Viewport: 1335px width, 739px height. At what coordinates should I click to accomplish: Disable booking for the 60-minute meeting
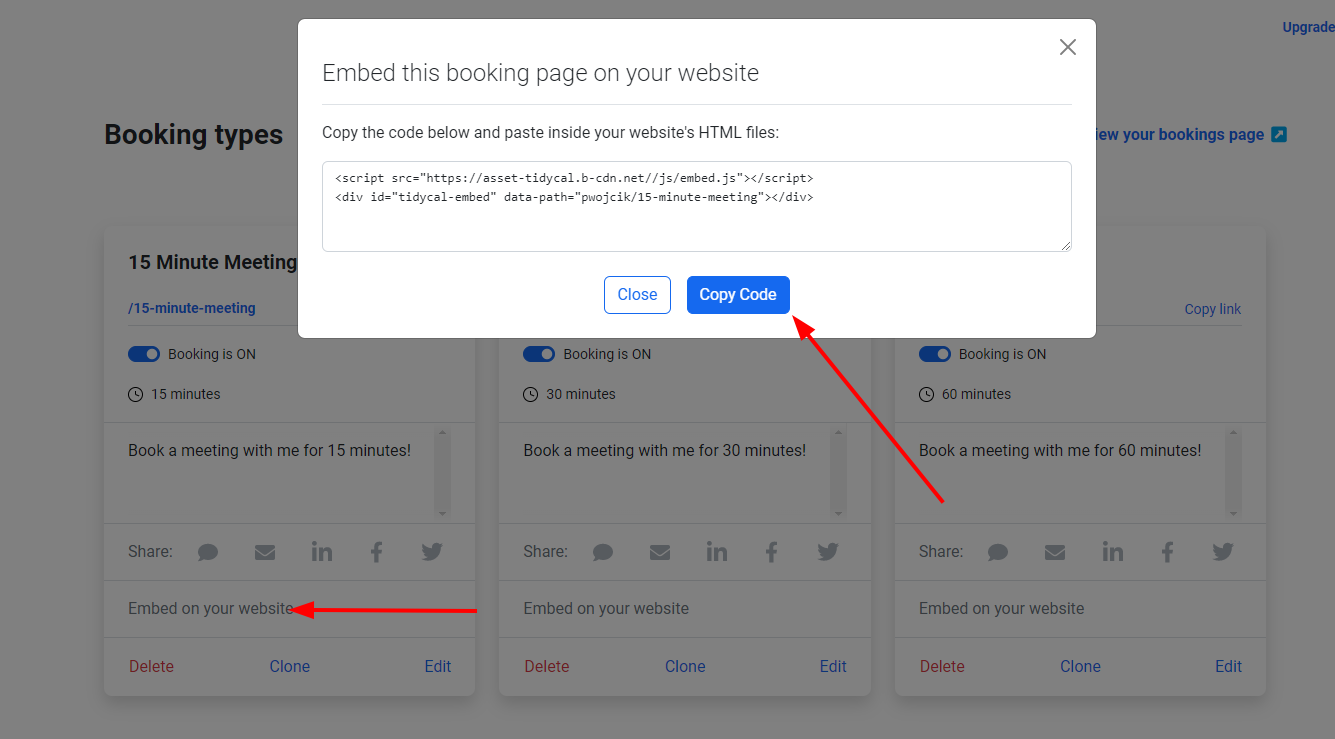click(935, 354)
